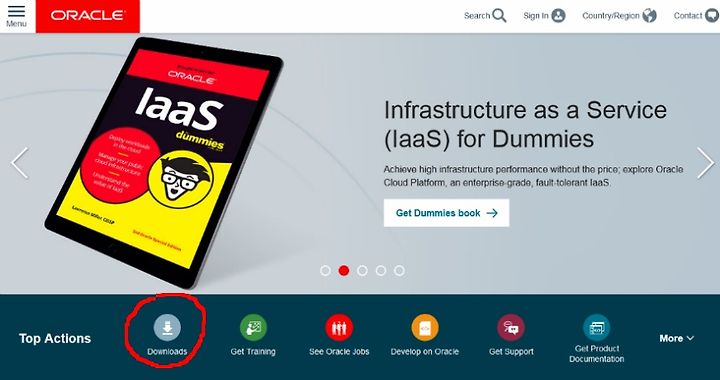
Task: Click the Get Training icon
Action: [x=253, y=328]
